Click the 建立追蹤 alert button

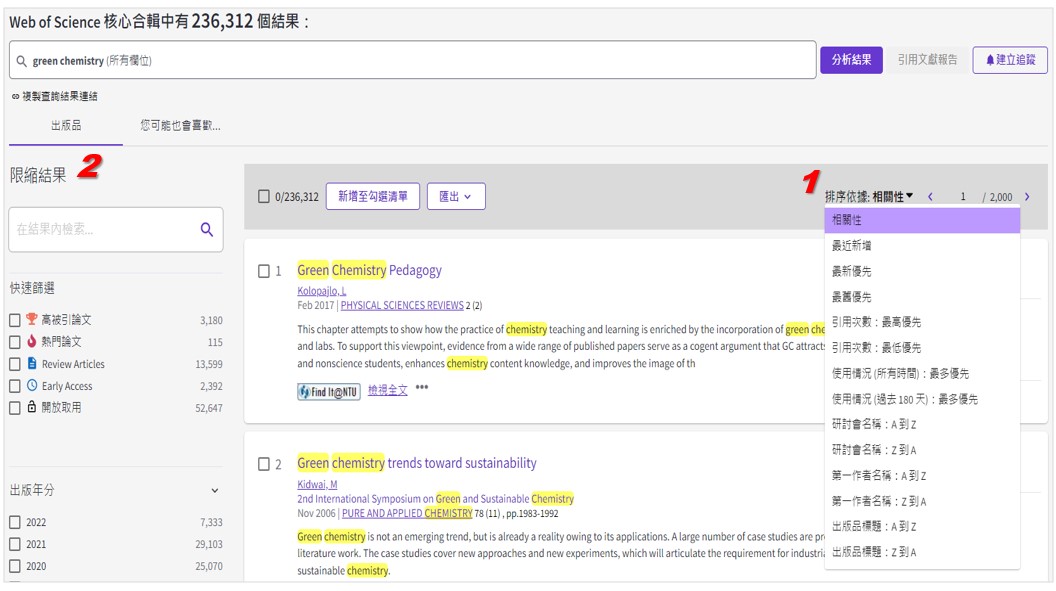point(1010,60)
